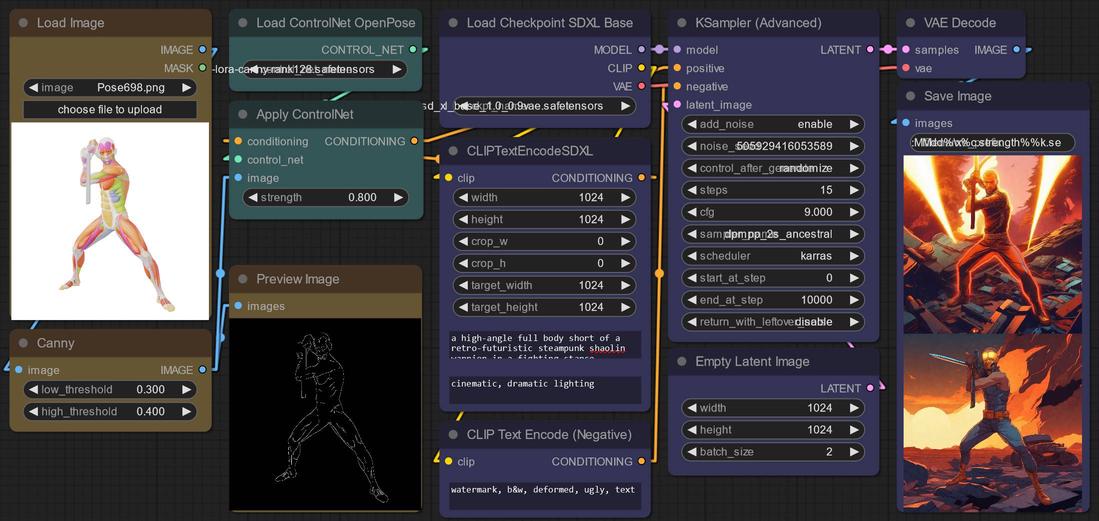This screenshot has width=1099, height=521.
Task: Collapse the Empty Latent Image node dot
Action: click(x=681, y=362)
